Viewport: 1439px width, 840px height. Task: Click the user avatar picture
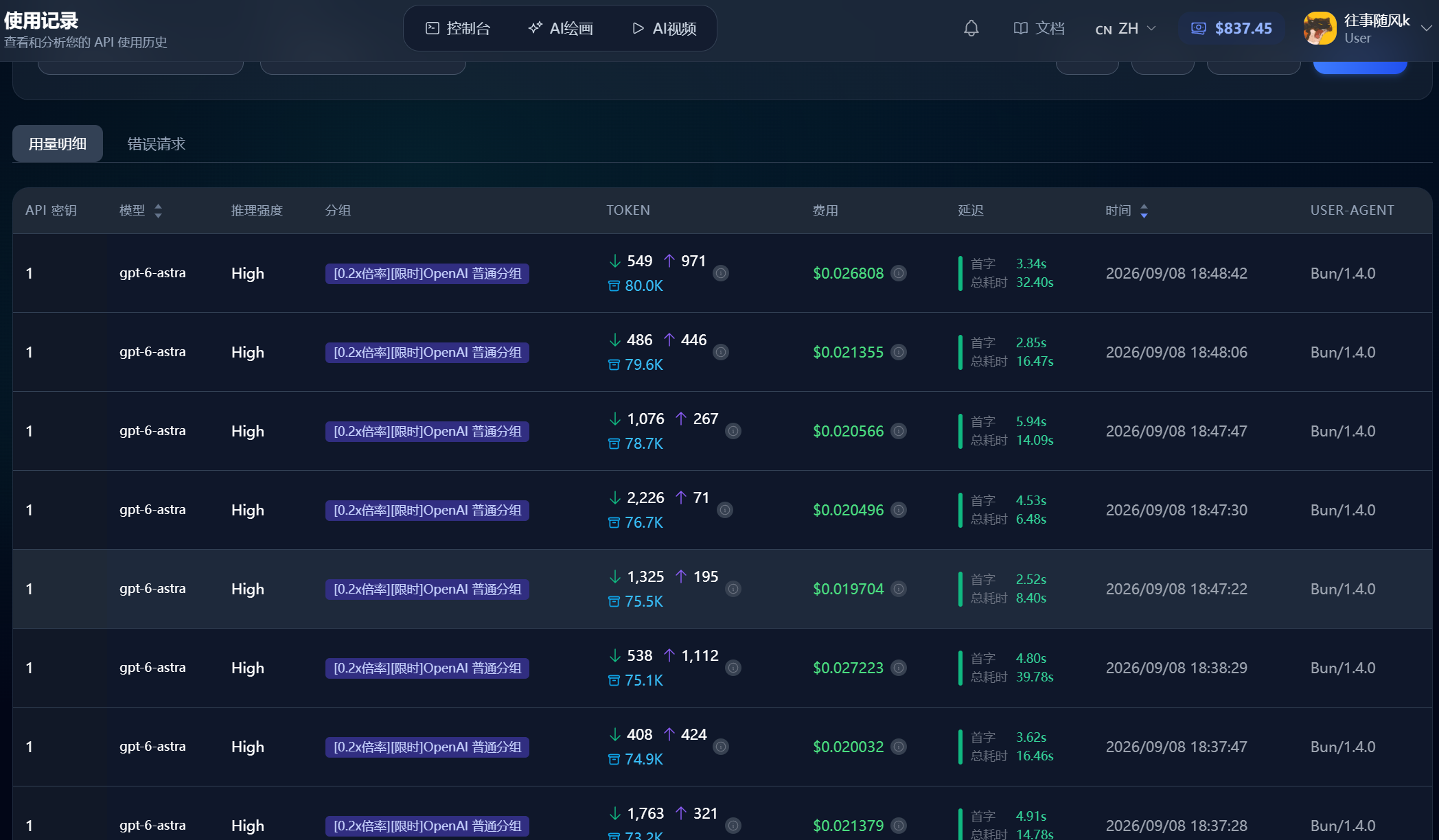click(x=1320, y=28)
